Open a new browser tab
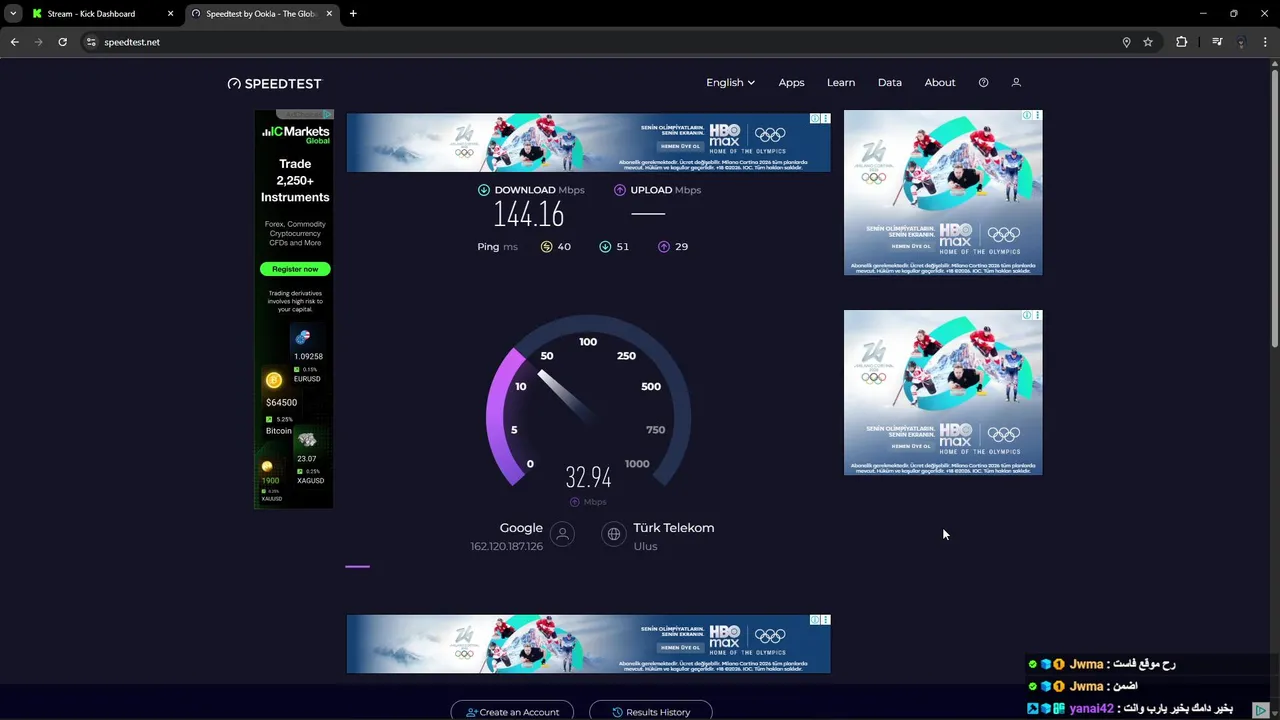Screen dimensions: 1280x720 click(x=353, y=14)
